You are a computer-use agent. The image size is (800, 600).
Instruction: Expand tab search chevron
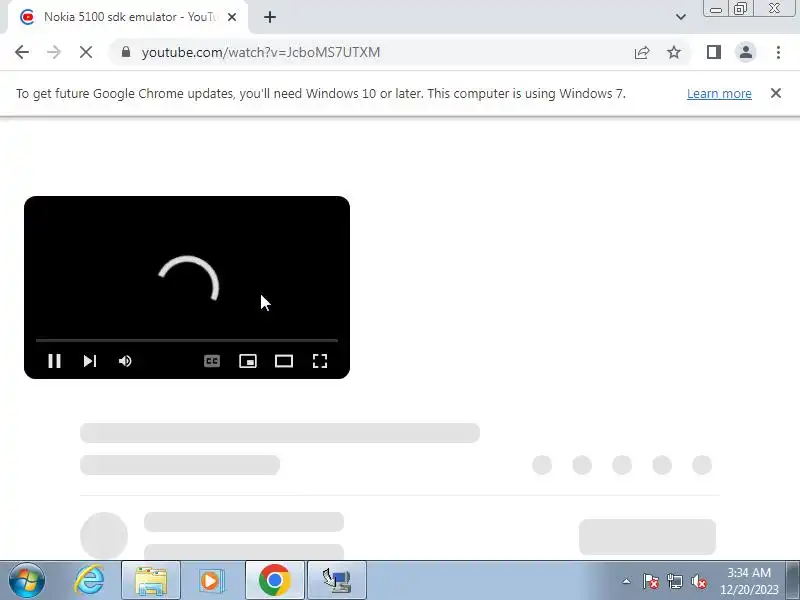(681, 17)
